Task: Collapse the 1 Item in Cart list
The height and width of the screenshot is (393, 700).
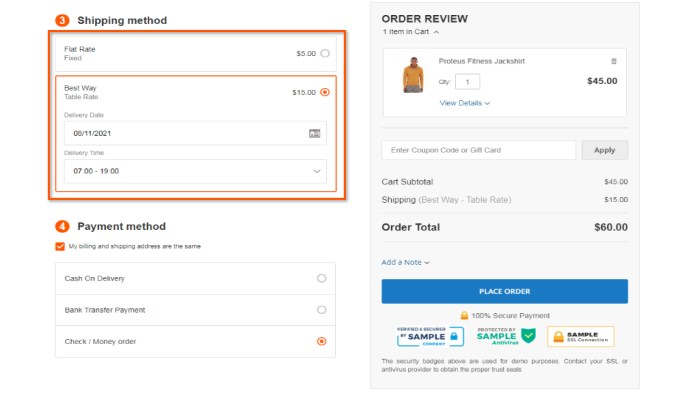Action: coord(411,32)
